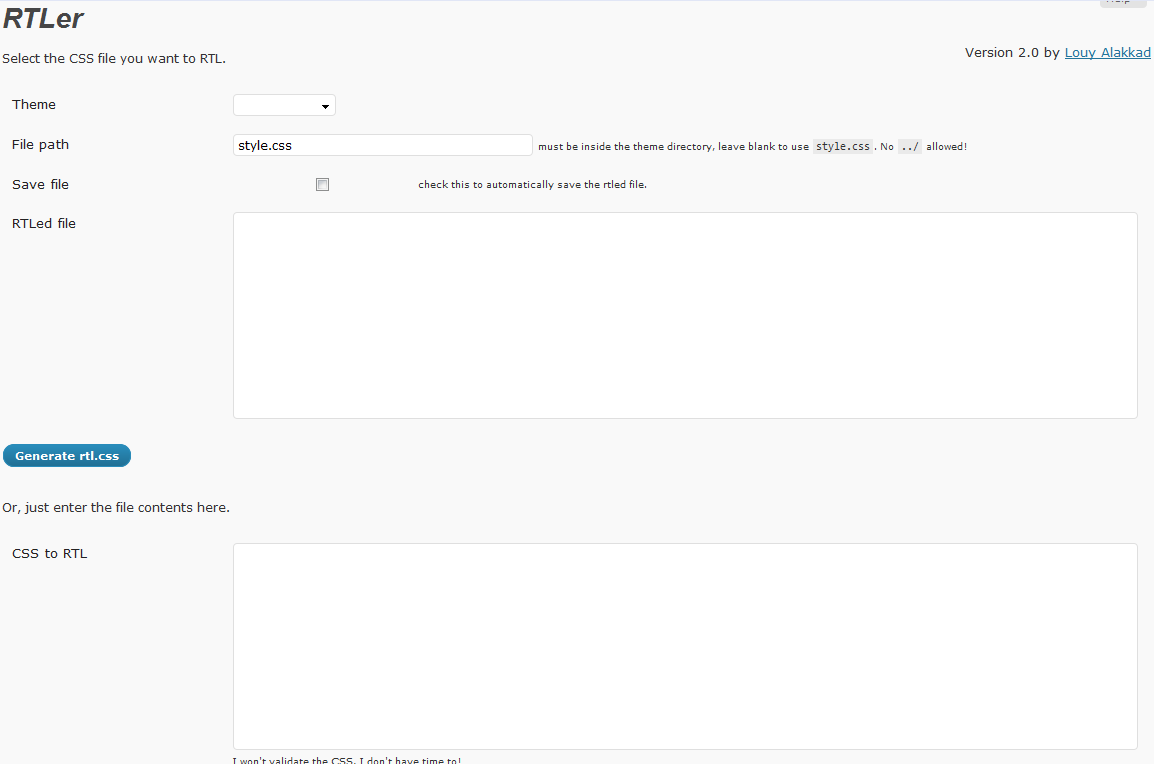Viewport: 1154px width, 764px height.
Task: Click the 'CSS to RTL' field label
Action: point(50,553)
